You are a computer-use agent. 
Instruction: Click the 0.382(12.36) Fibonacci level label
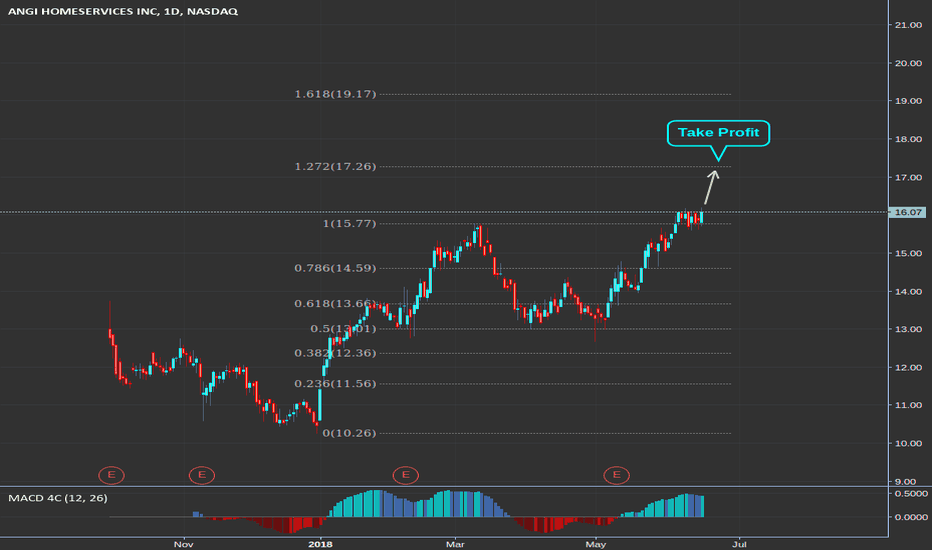pos(335,353)
